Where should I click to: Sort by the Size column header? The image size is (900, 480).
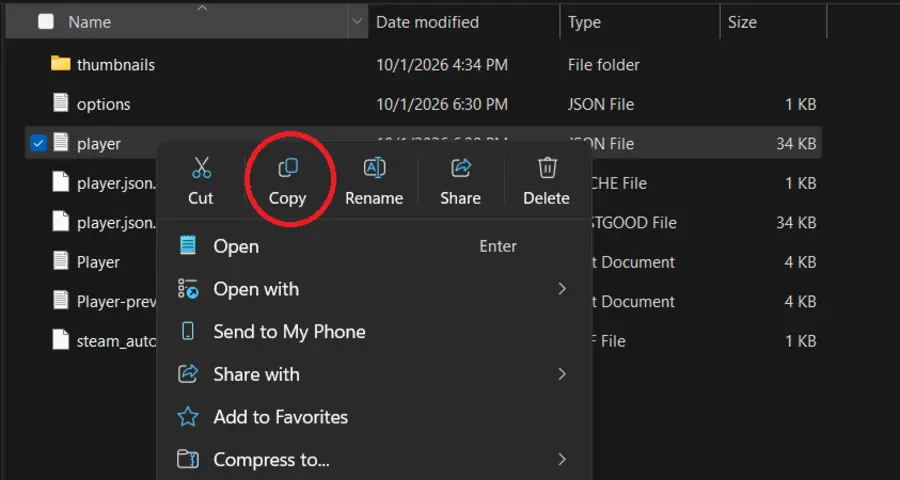click(x=742, y=22)
